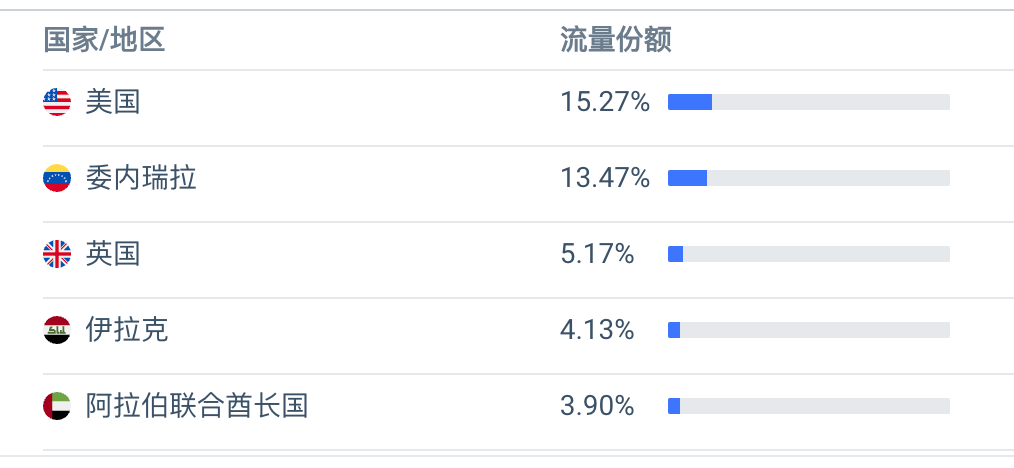The image size is (1014, 468).
Task: Select the 委内瑞拉 country name
Action: tap(140, 178)
